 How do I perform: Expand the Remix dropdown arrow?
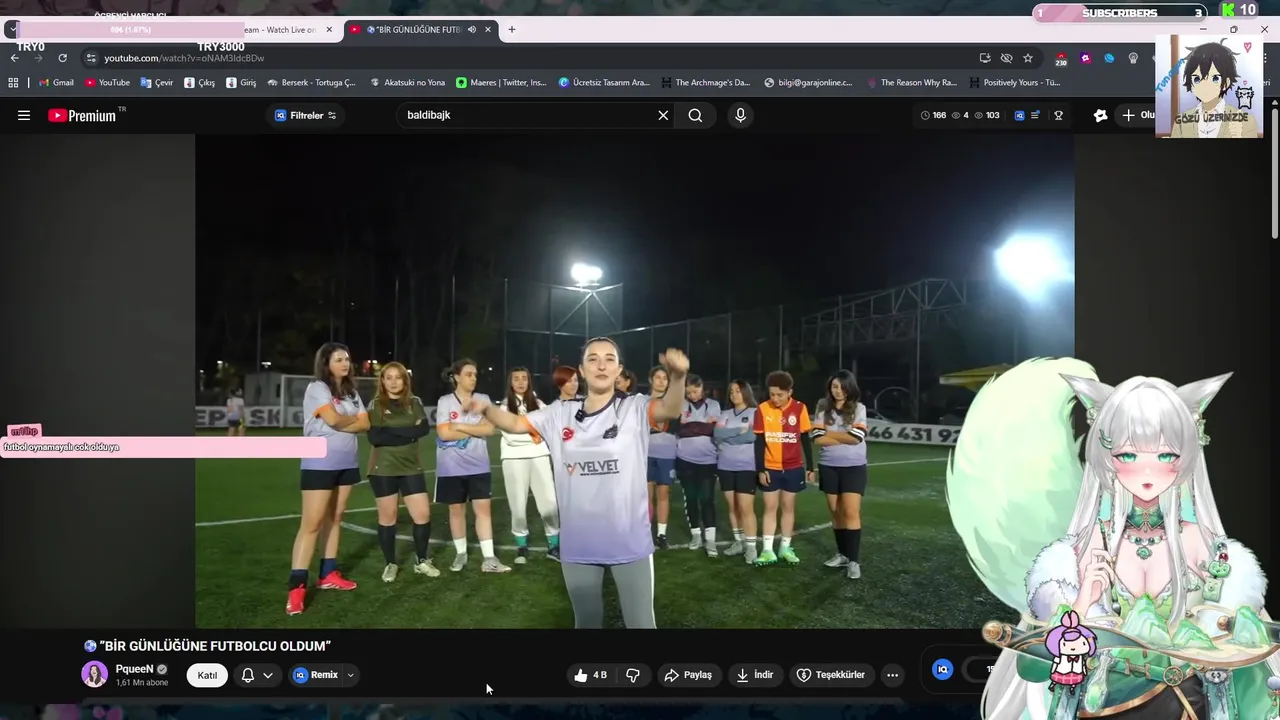(x=350, y=675)
